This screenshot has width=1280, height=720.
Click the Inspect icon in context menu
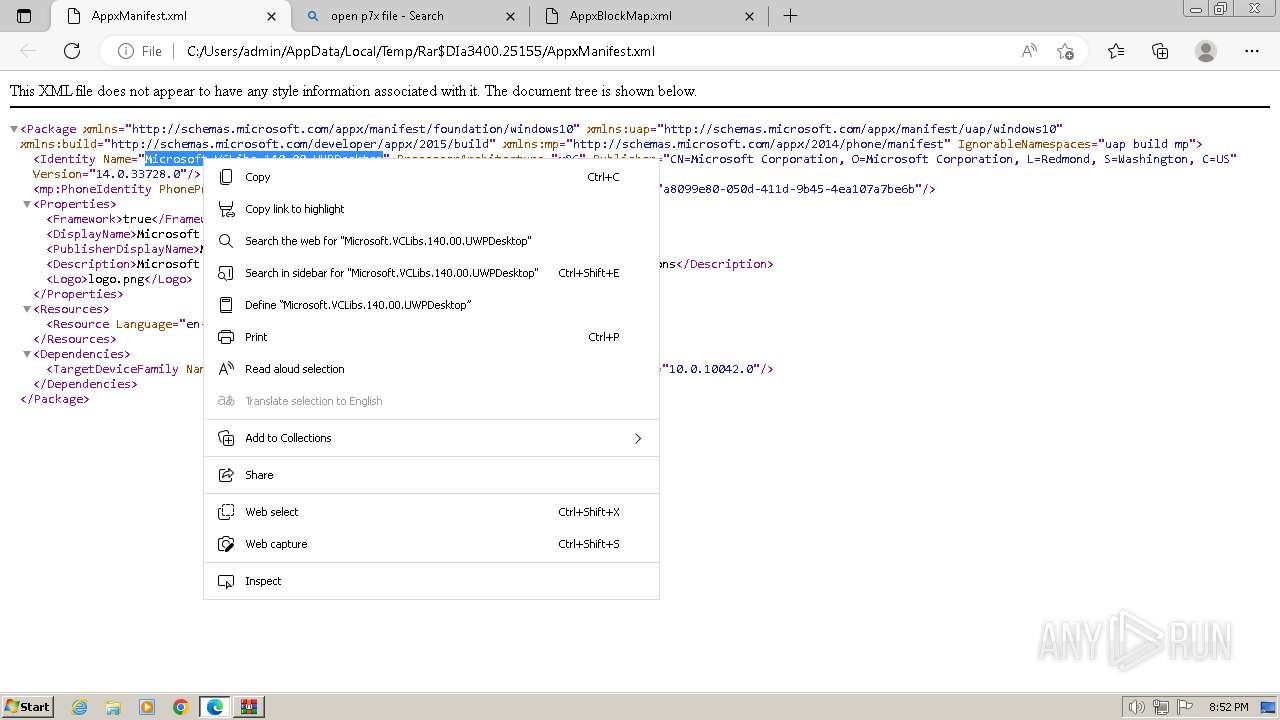[226, 581]
